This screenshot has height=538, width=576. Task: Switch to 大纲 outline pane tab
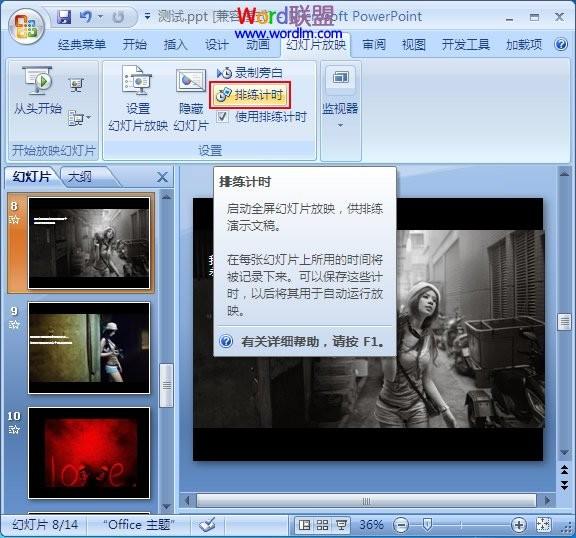coord(80,177)
